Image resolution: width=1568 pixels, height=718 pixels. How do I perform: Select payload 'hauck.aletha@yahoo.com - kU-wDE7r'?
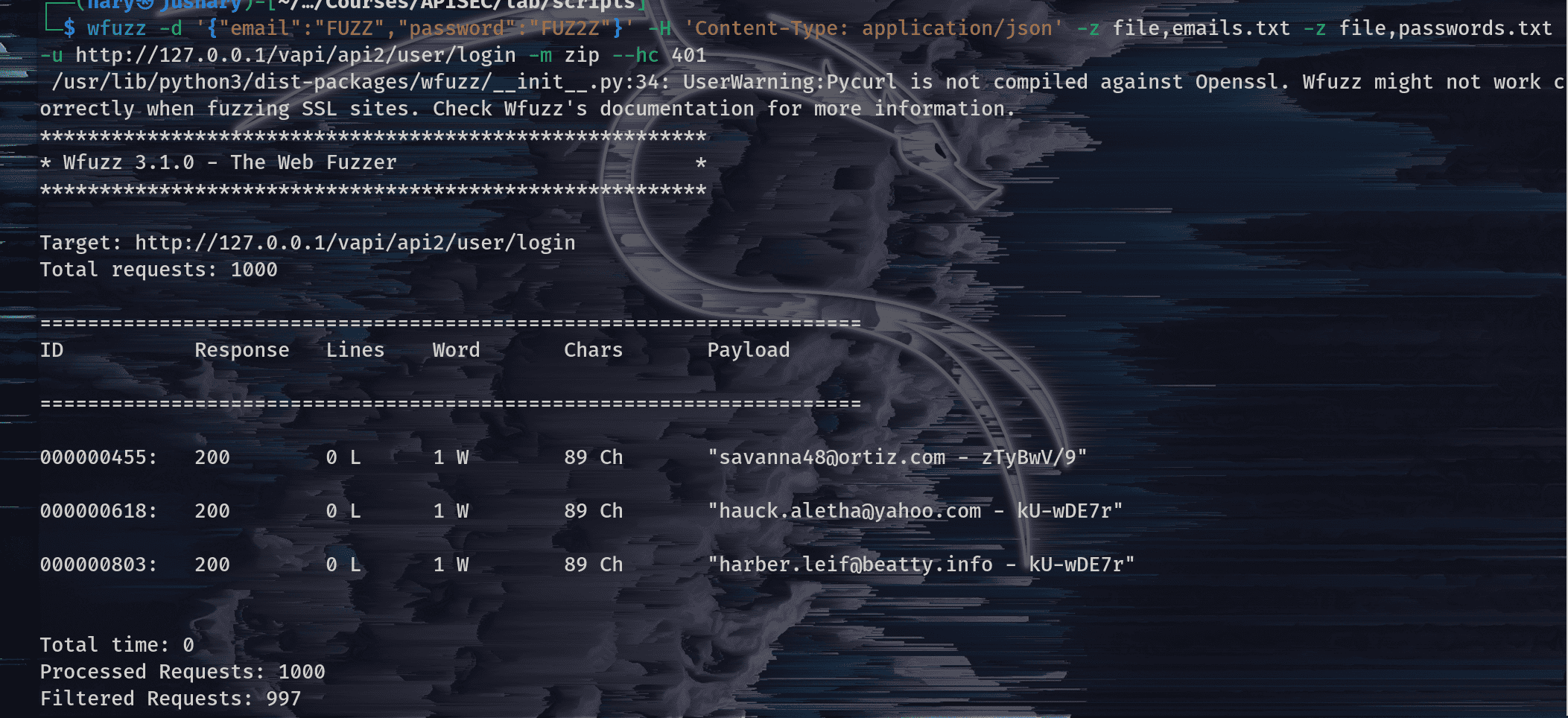coord(915,511)
